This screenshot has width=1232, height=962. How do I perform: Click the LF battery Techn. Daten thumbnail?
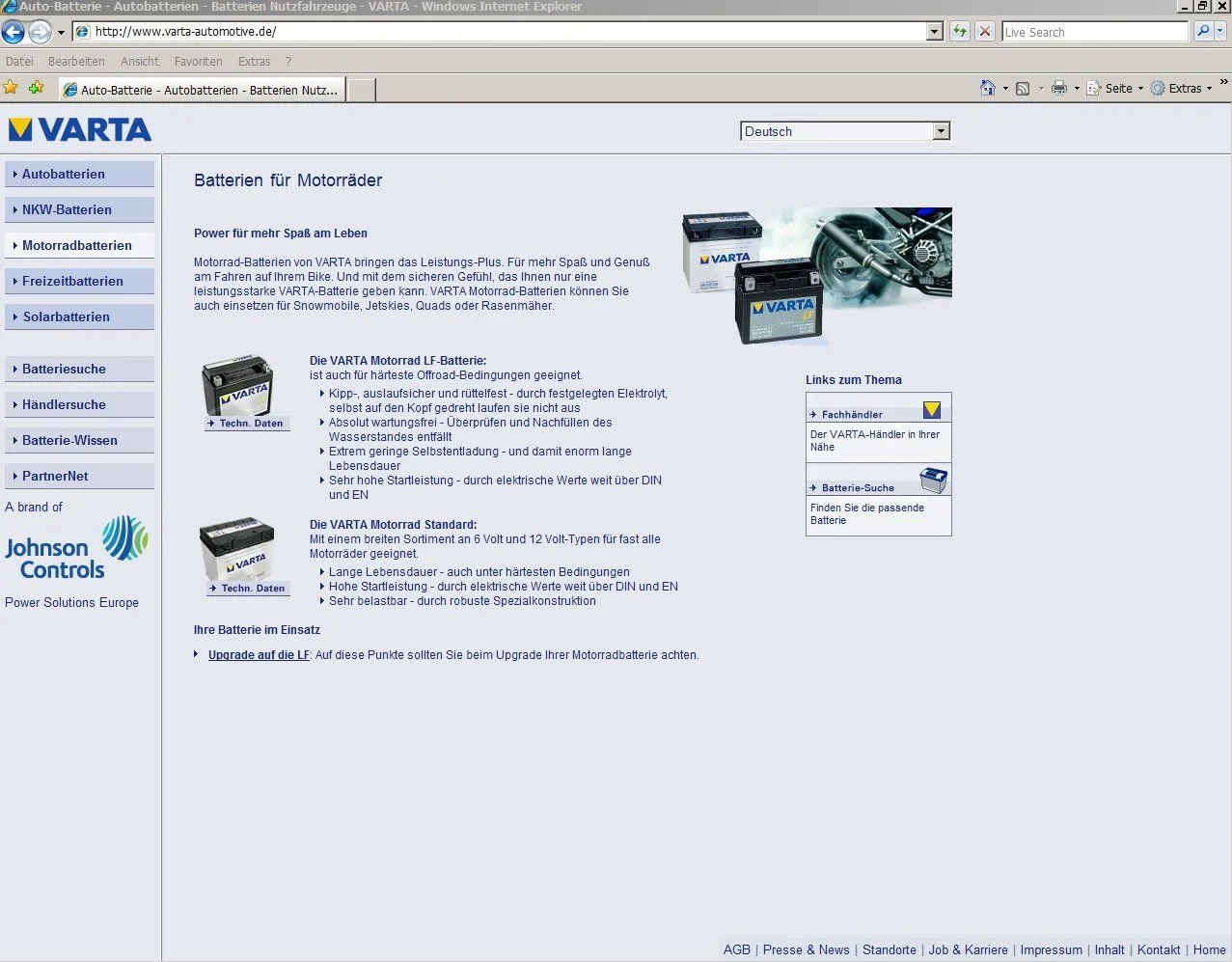(241, 389)
